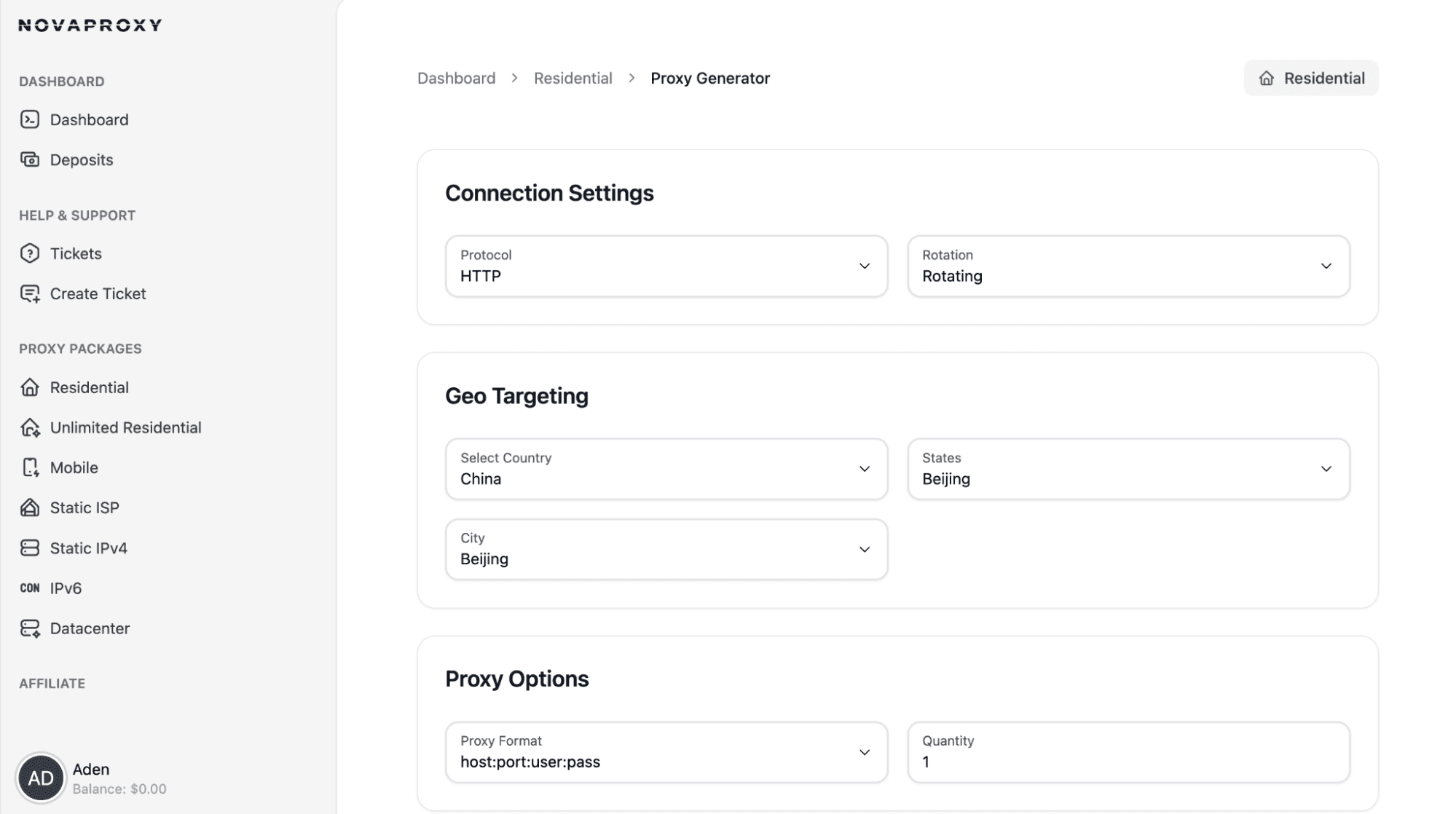This screenshot has height=814, width=1456.
Task: Navigate to Dashboard via the breadcrumb
Action: click(x=456, y=78)
